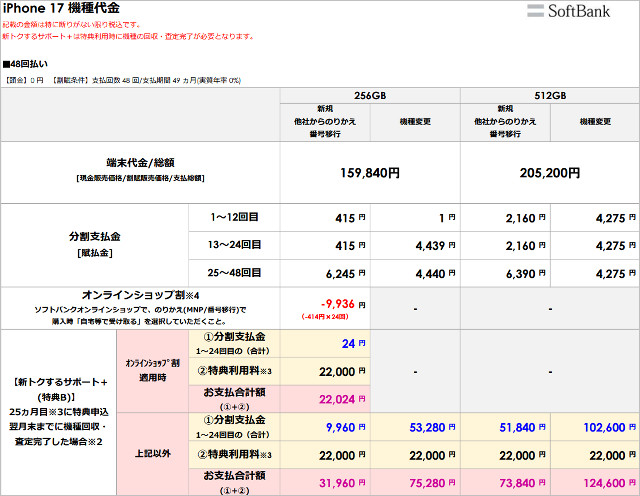Screen dimensions: 640x496
Task: Click the 1〜12回目 row label
Action: coord(235,216)
